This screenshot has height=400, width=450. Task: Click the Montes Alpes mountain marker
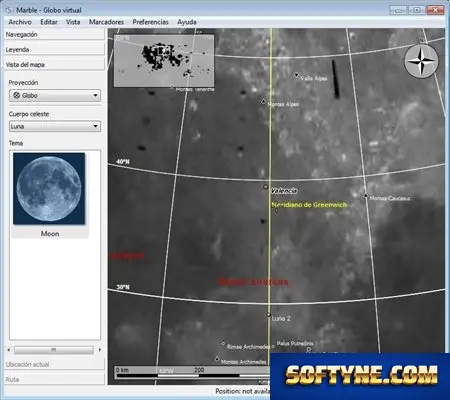pos(264,101)
